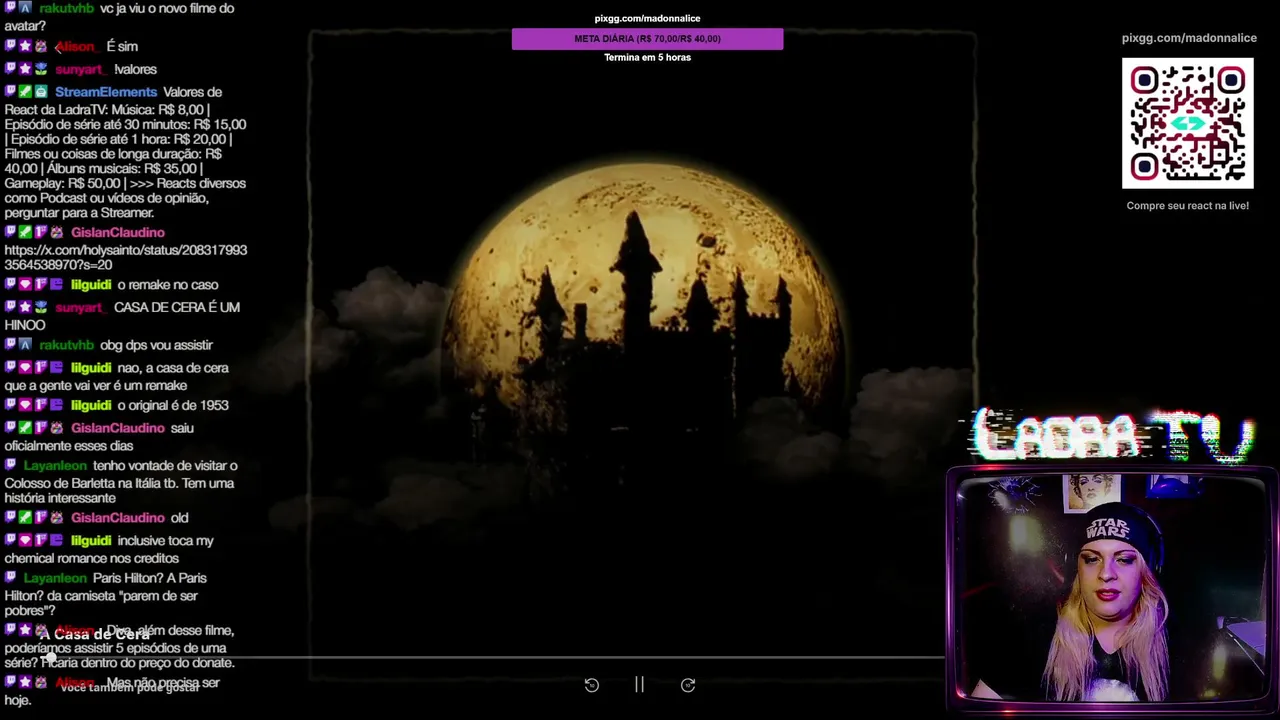Click the 'Compre seu react na live!' caption
This screenshot has height=720, width=1280.
pos(1188,206)
